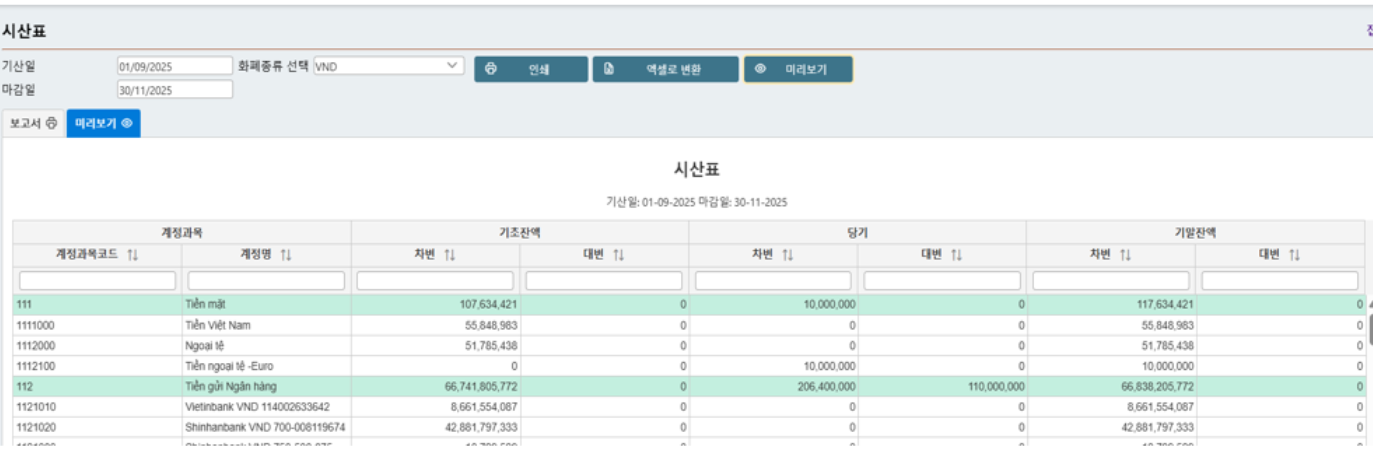Select the 미리보기 tab
The image size is (1373, 457).
coord(104,124)
